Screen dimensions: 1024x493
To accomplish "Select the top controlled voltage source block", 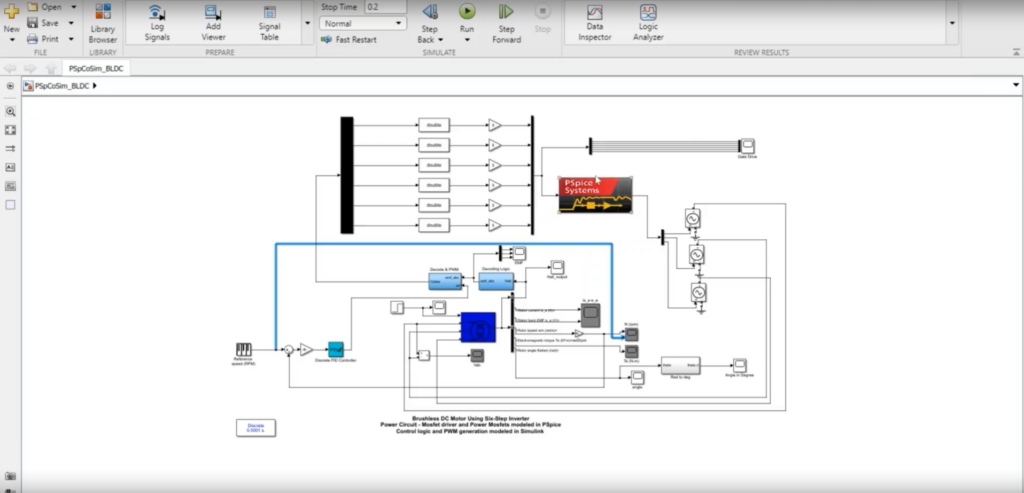I will click(693, 218).
